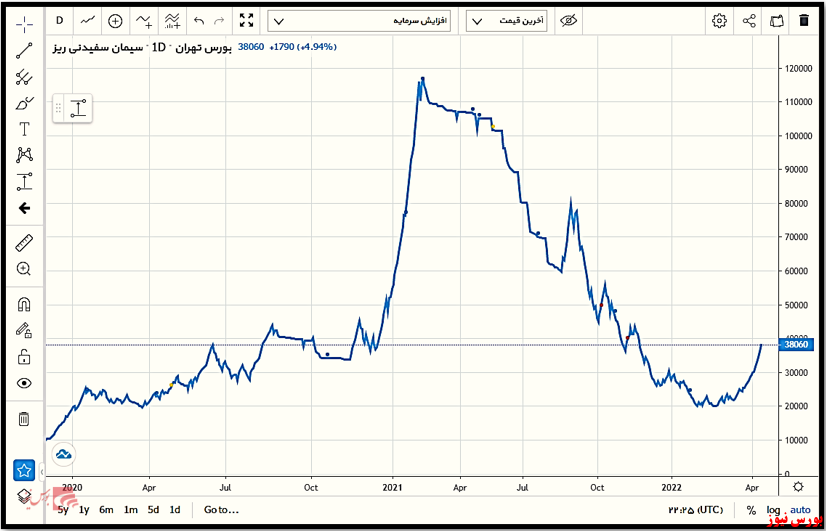This screenshot has height=531, width=826.
Task: Select the text annotation tool
Action: [x=25, y=129]
